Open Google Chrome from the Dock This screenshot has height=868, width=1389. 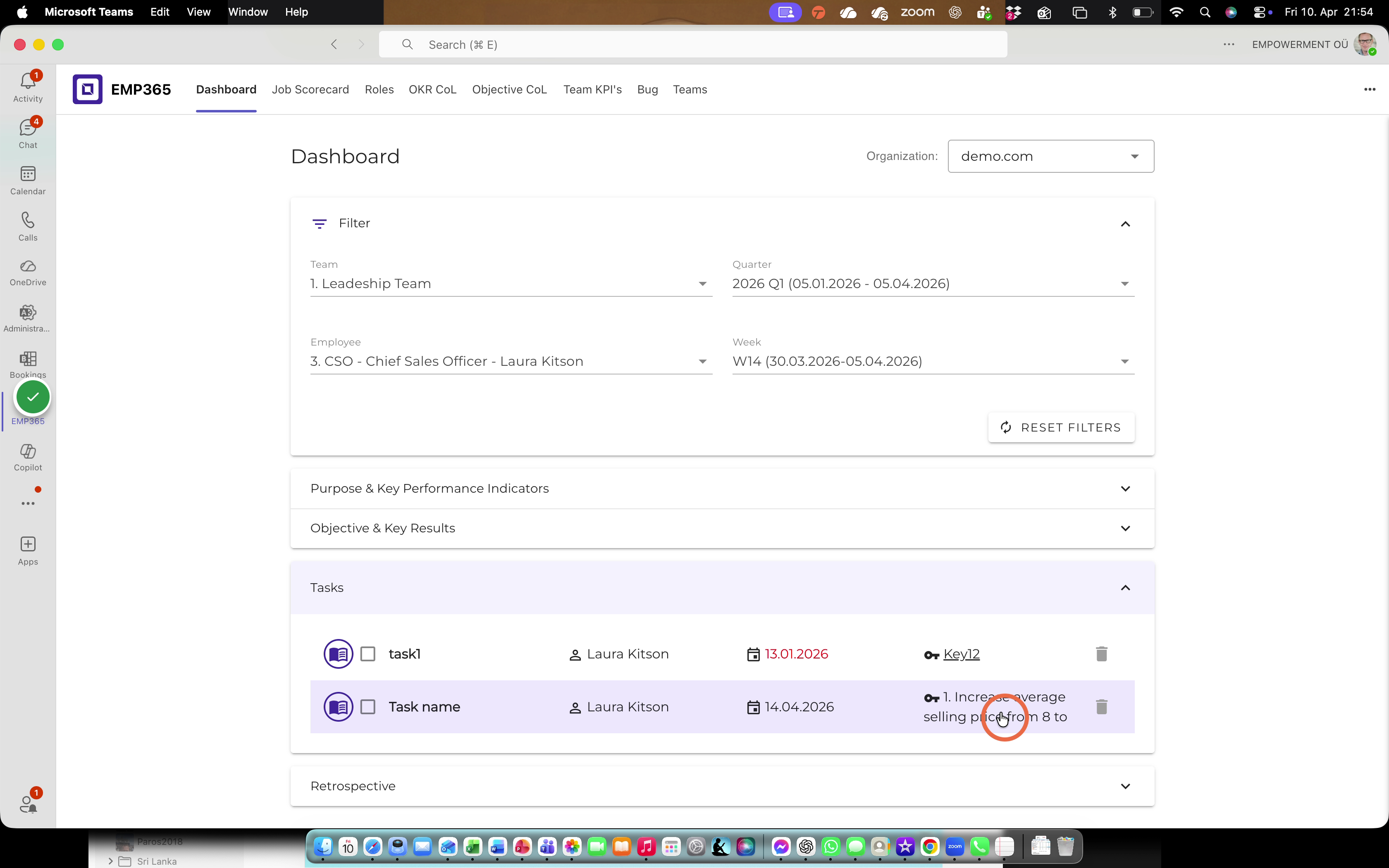click(x=930, y=846)
